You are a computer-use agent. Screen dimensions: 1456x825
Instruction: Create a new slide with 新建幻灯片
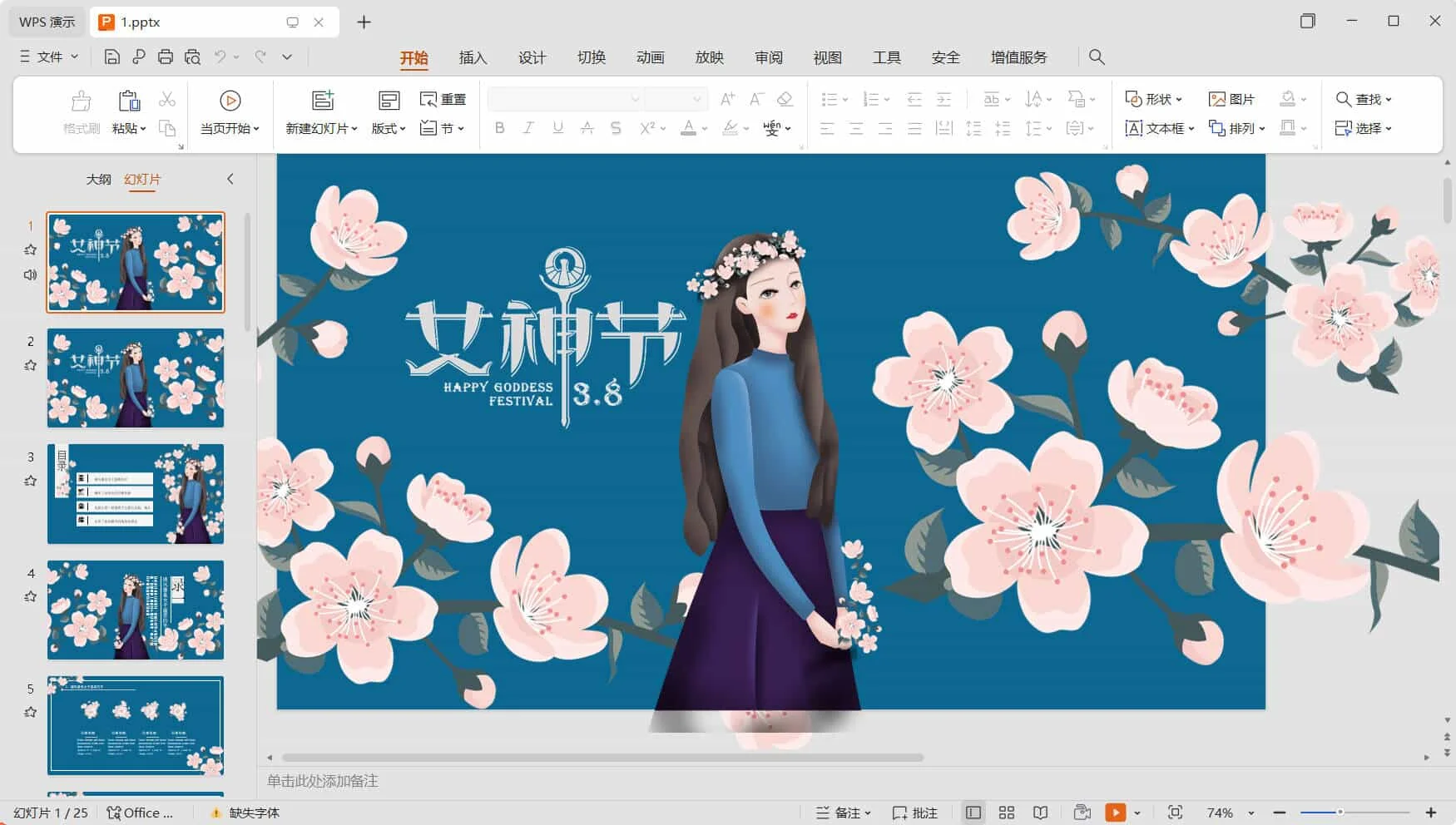coord(319,112)
